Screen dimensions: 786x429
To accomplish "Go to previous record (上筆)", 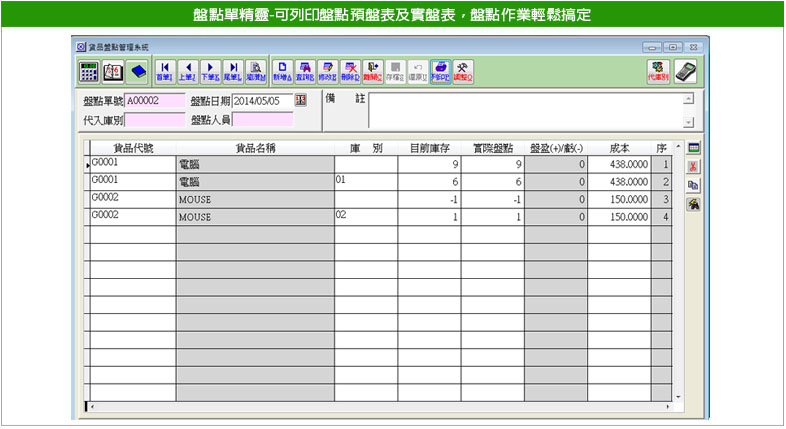I will [187, 71].
